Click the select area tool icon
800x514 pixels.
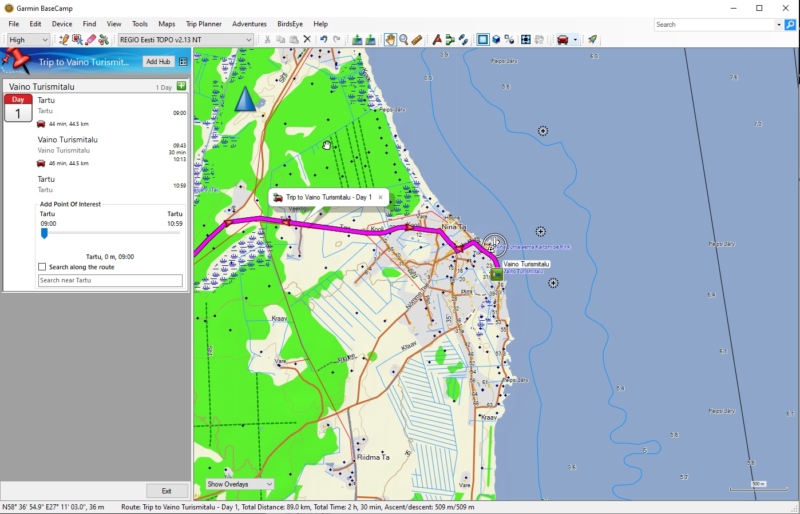[77, 40]
